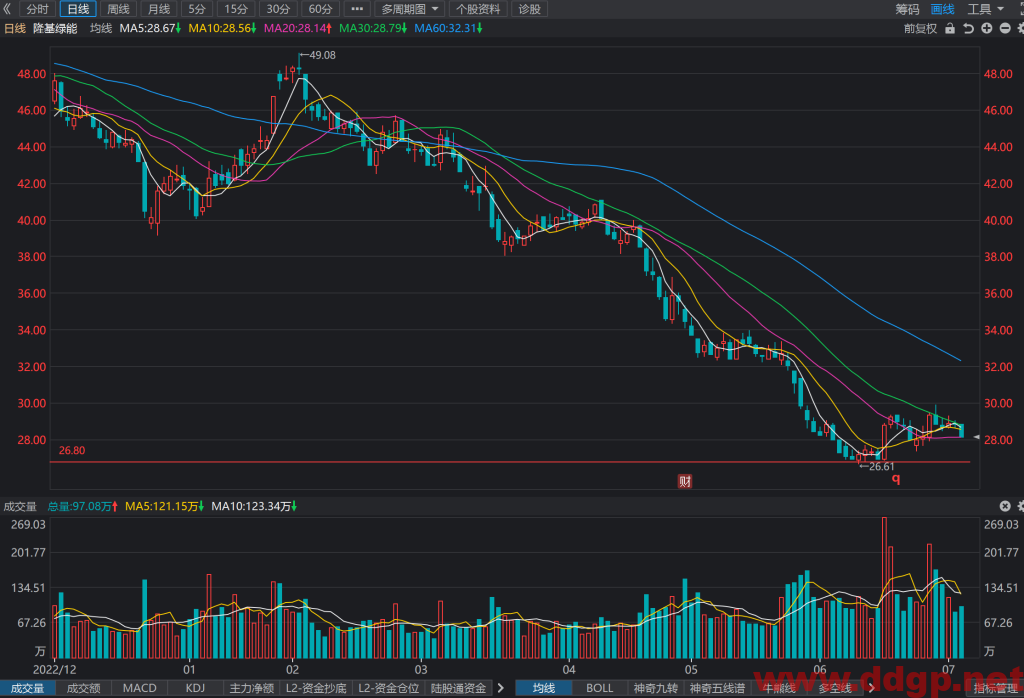The height and width of the screenshot is (698, 1024).
Task: Collapse panel using the double left chevron
Action: 7,8
